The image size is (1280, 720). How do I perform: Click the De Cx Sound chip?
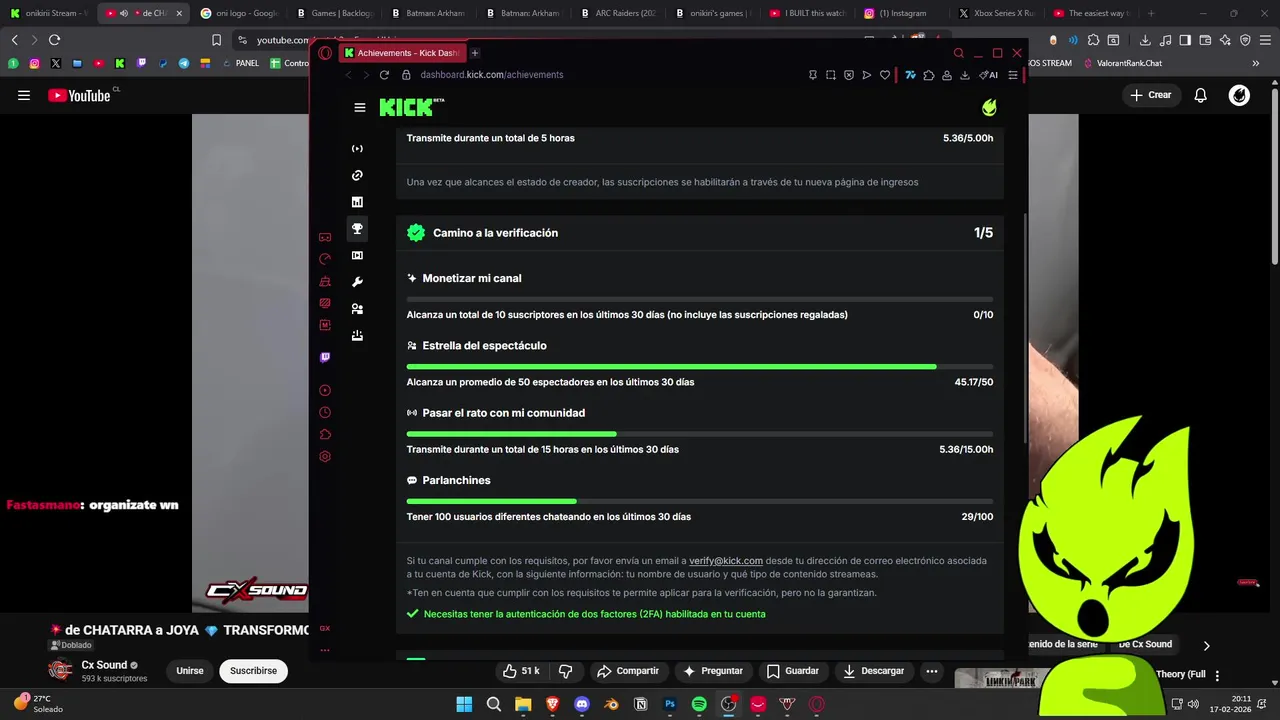click(x=1145, y=644)
